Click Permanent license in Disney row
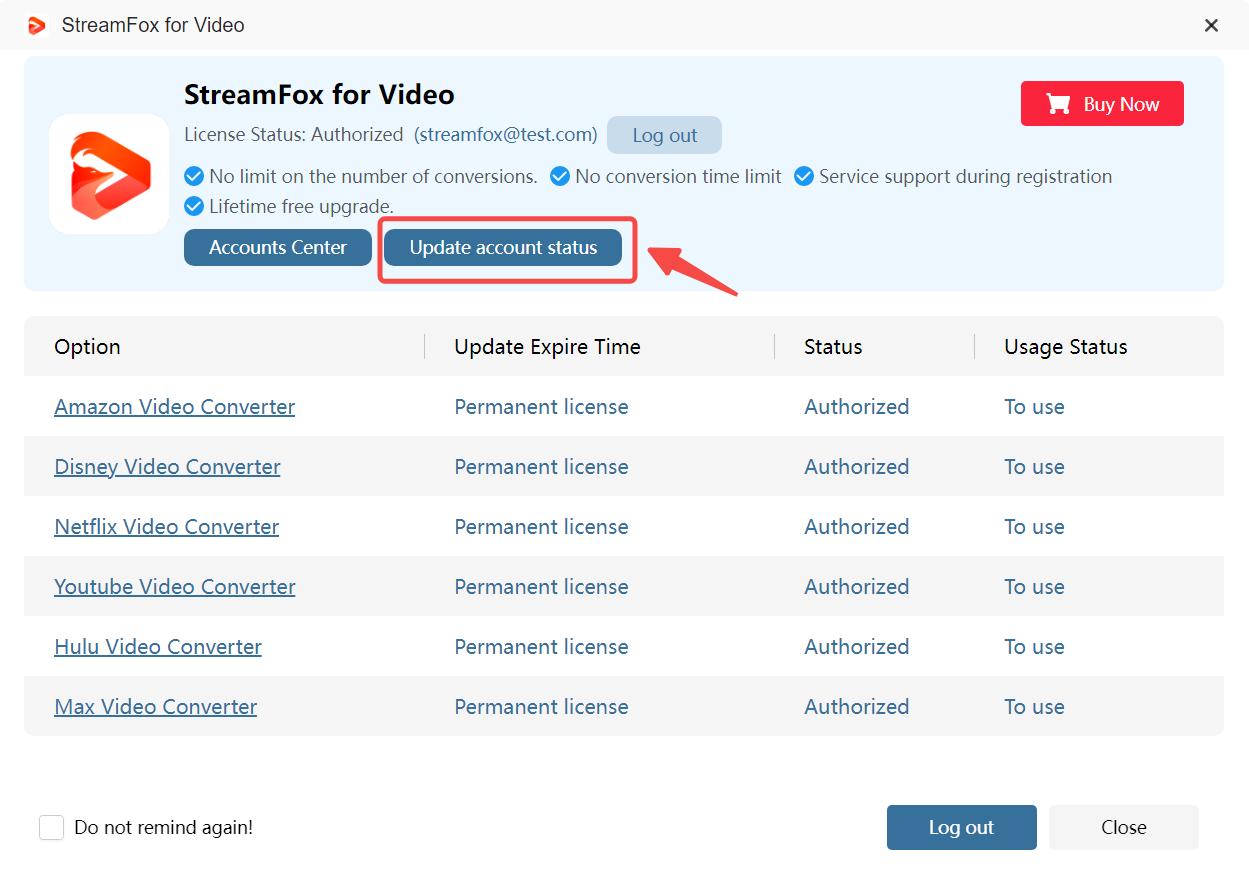Viewport: 1249px width, 875px height. (x=541, y=467)
